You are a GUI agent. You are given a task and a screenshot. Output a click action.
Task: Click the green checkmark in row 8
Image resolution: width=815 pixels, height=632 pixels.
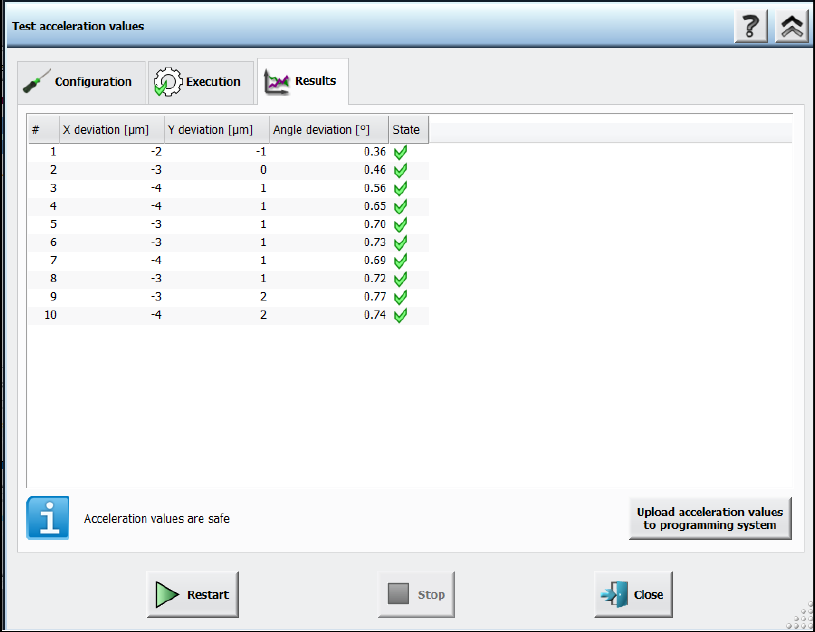click(x=400, y=279)
